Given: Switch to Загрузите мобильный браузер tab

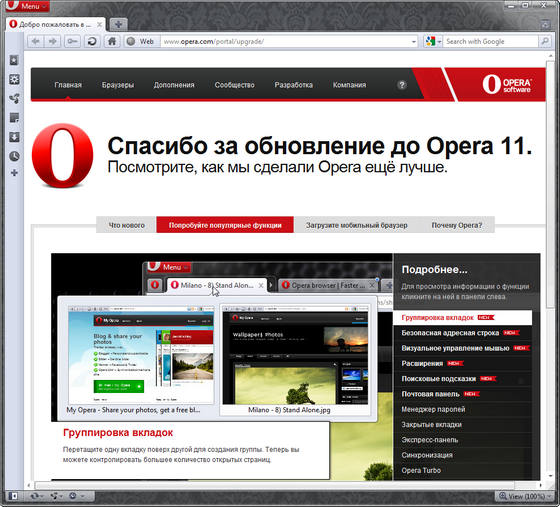Looking at the screenshot, I should pyautogui.click(x=356, y=225).
